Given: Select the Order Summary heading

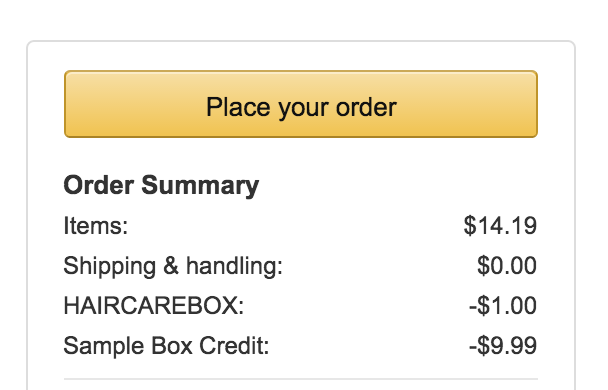Looking at the screenshot, I should click(161, 186).
